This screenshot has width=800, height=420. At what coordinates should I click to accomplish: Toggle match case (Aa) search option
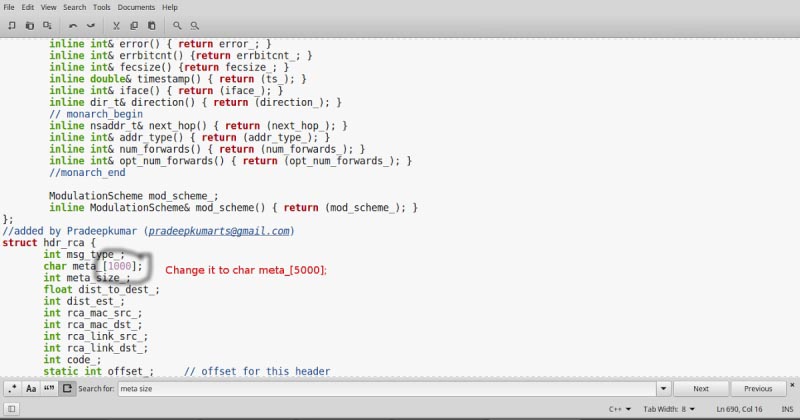pos(31,388)
